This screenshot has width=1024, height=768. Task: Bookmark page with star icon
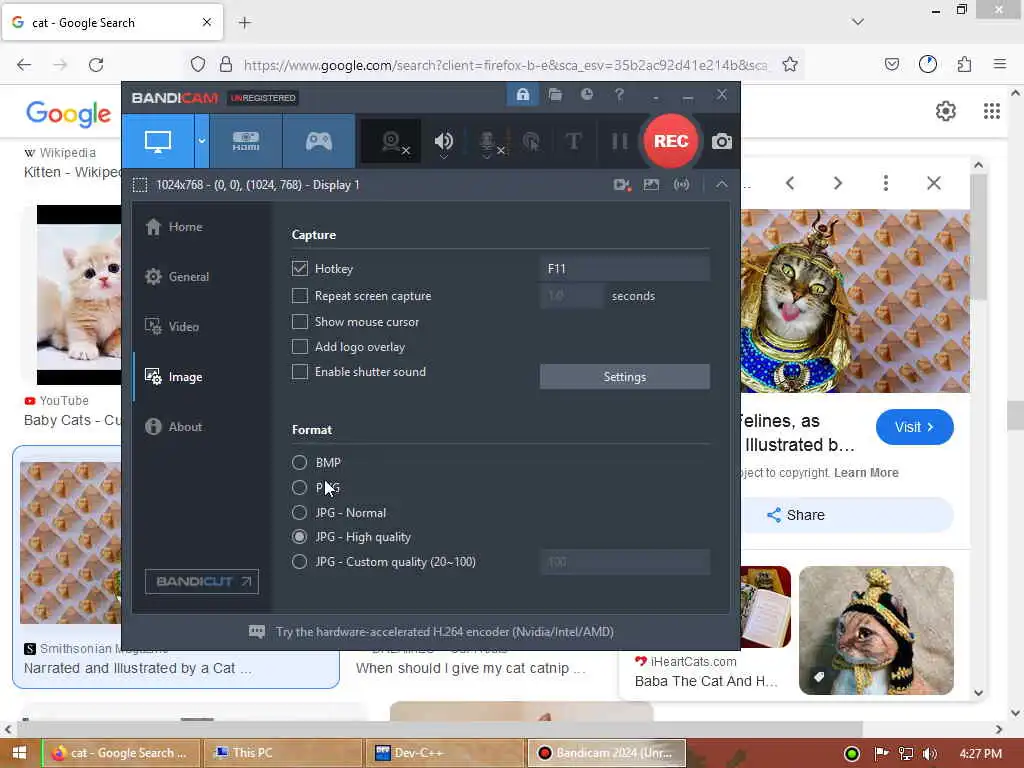tap(790, 64)
